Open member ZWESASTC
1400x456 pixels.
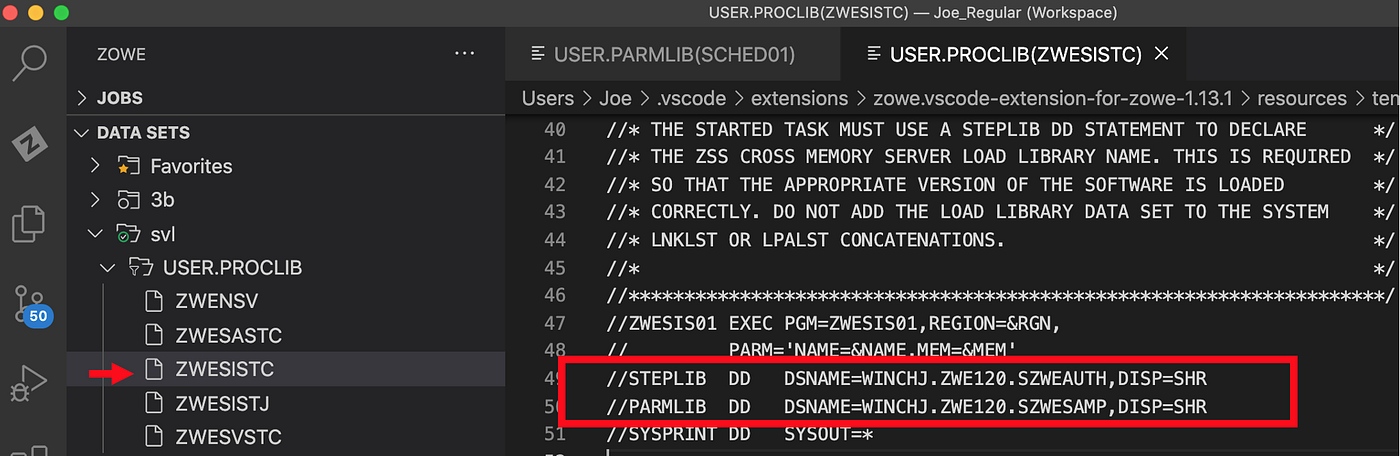pyautogui.click(x=228, y=336)
